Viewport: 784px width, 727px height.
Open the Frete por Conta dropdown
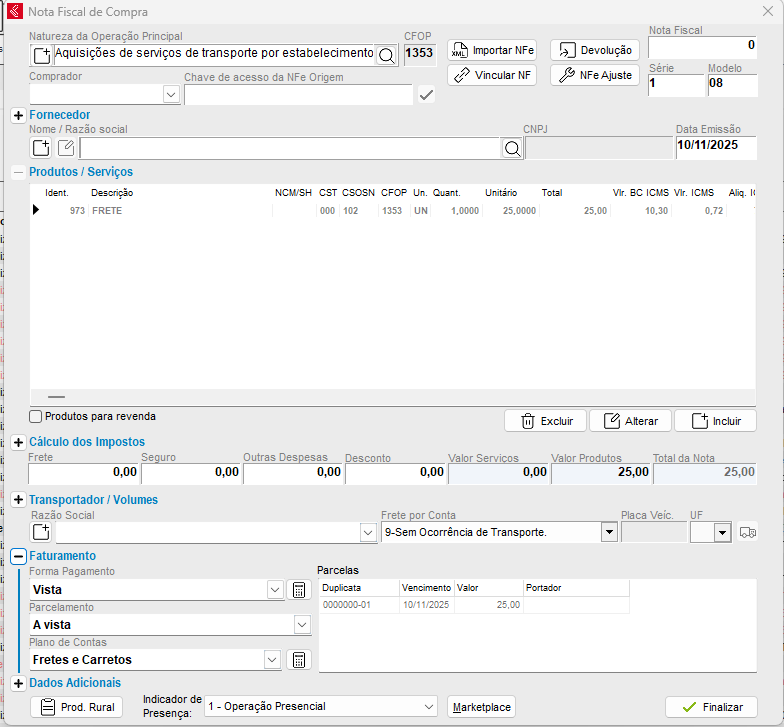608,533
